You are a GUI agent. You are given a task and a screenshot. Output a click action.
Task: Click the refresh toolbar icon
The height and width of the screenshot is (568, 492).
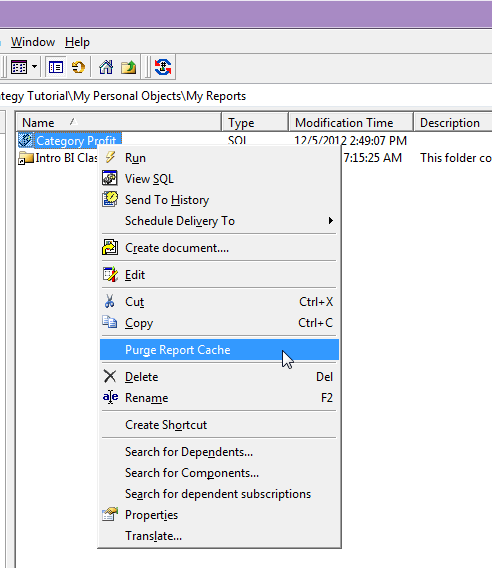point(78,67)
